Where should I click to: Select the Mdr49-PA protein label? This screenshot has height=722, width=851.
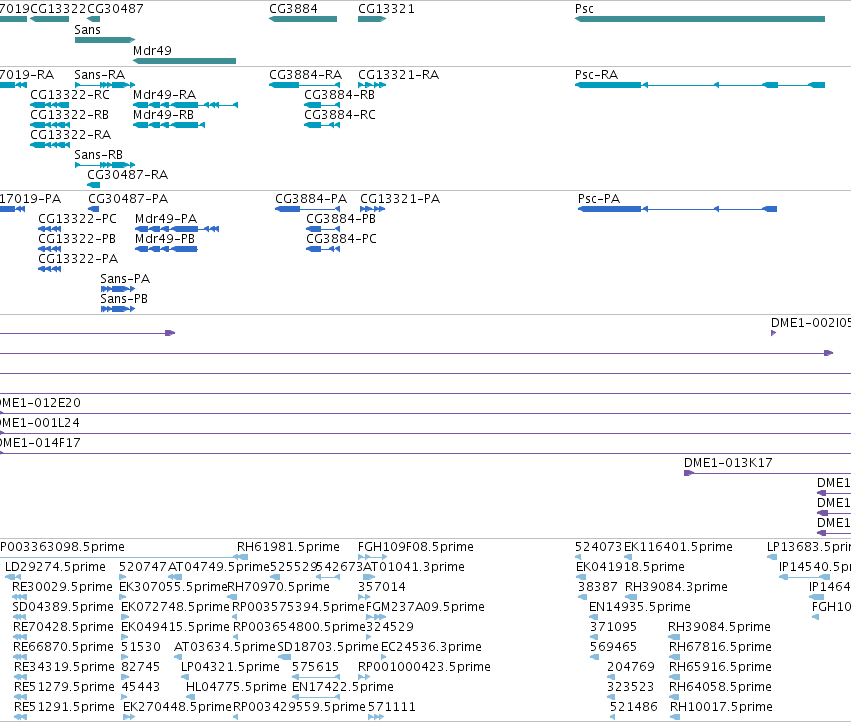click(166, 219)
